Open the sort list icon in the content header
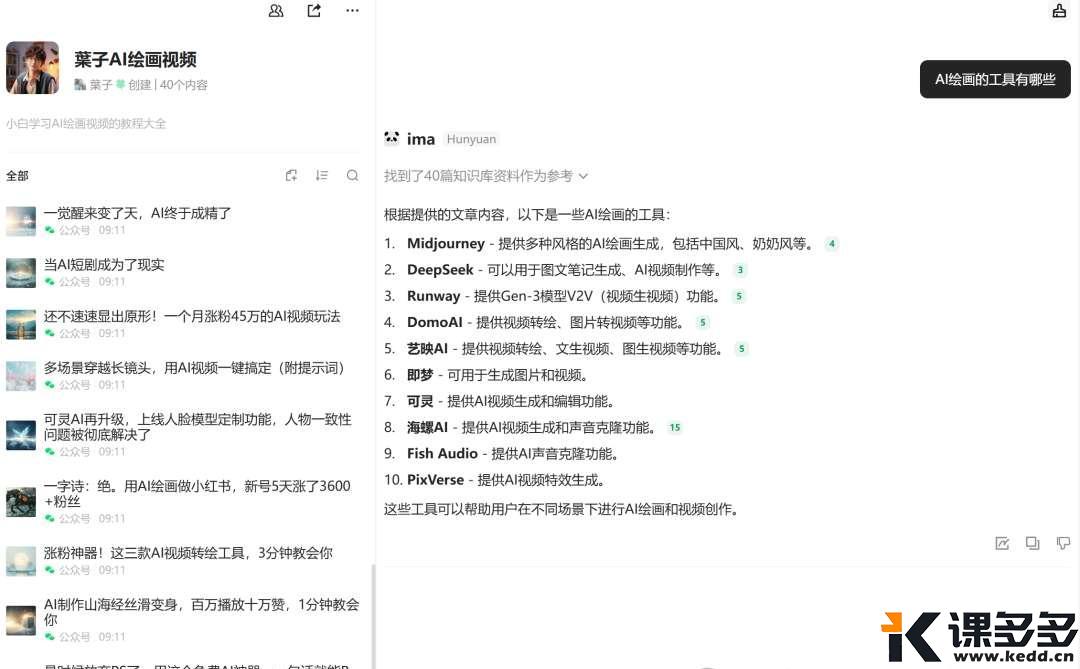The image size is (1080, 669). [x=322, y=175]
